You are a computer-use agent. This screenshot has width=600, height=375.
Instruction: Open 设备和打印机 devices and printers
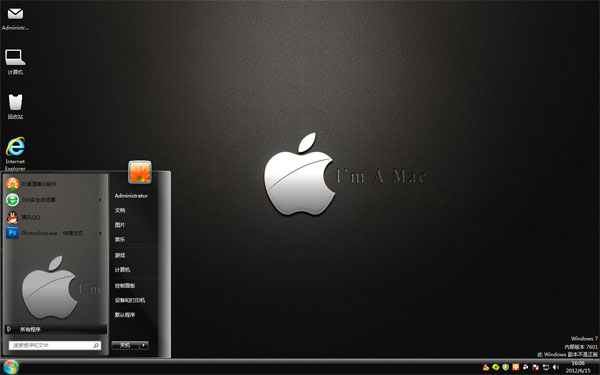130,300
